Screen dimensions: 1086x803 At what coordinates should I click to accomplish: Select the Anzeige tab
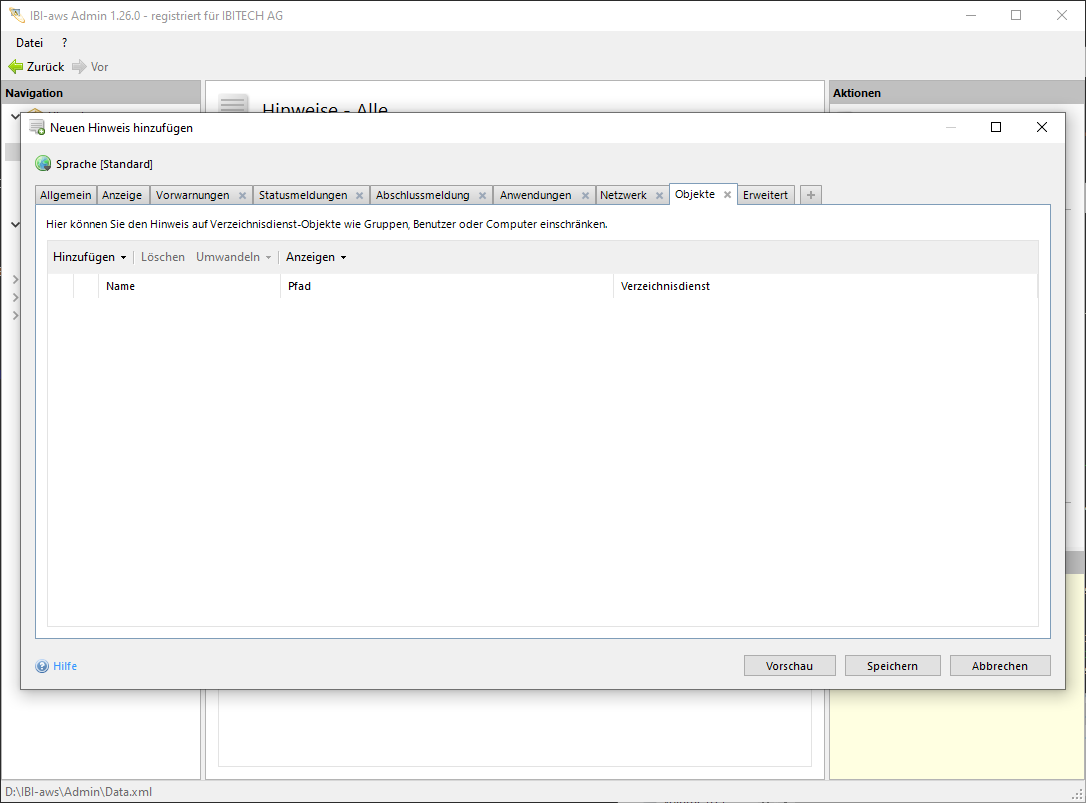pyautogui.click(x=122, y=196)
